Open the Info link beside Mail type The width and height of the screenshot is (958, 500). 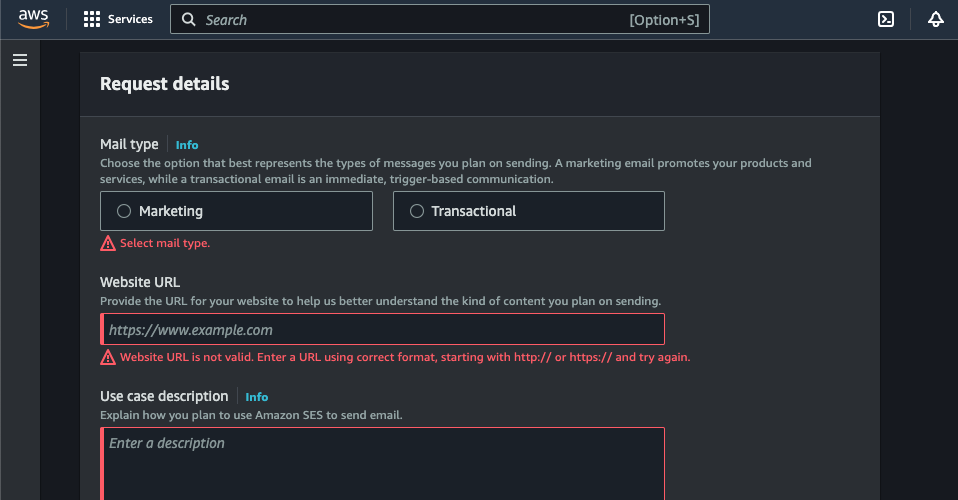(187, 145)
